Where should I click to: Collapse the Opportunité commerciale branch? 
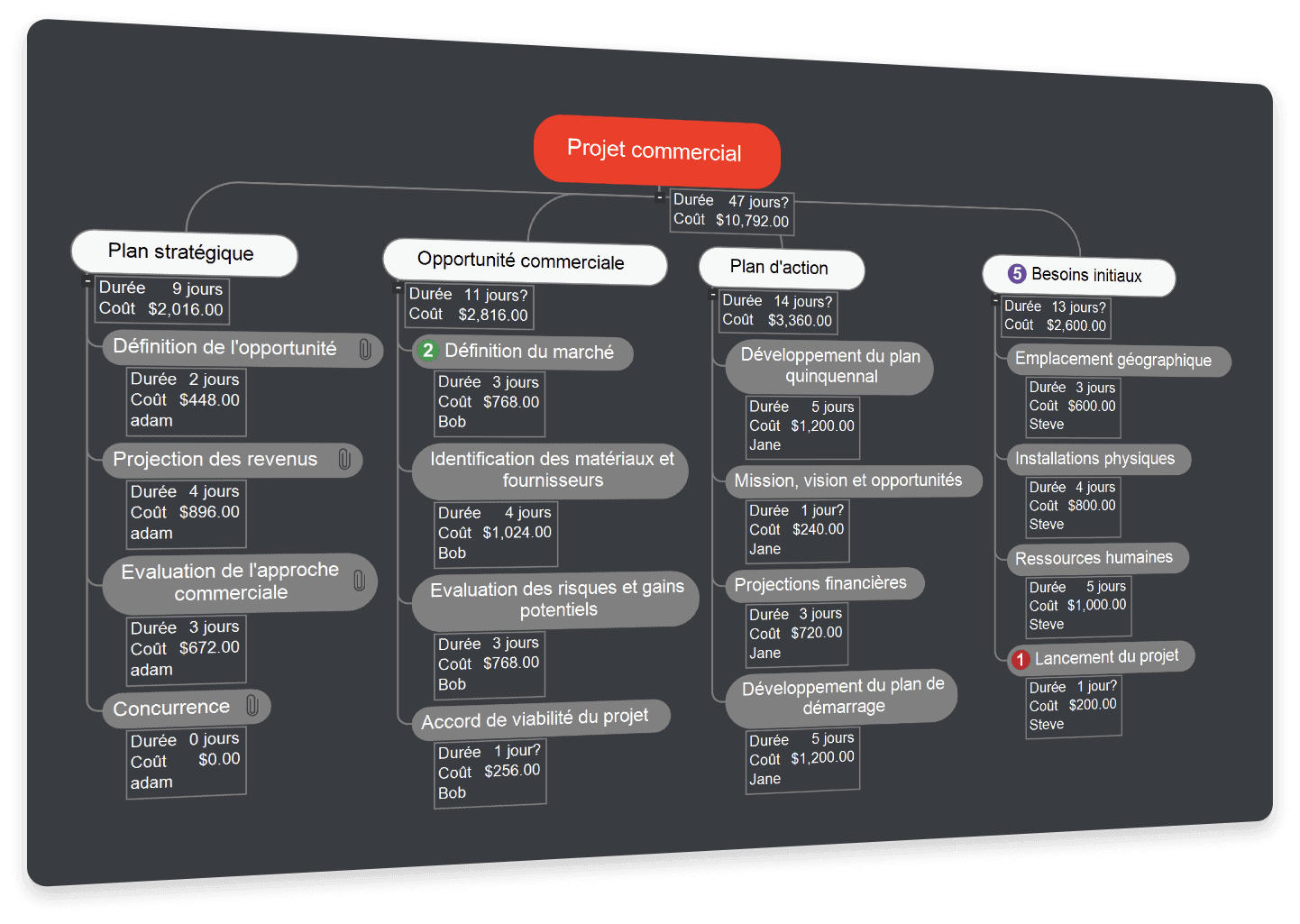click(x=398, y=288)
